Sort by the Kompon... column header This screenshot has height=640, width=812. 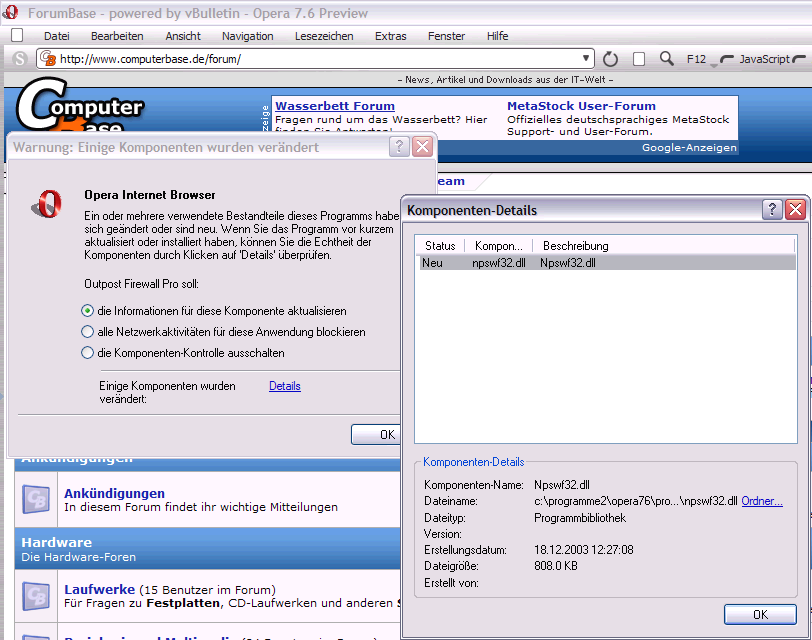pyautogui.click(x=499, y=246)
